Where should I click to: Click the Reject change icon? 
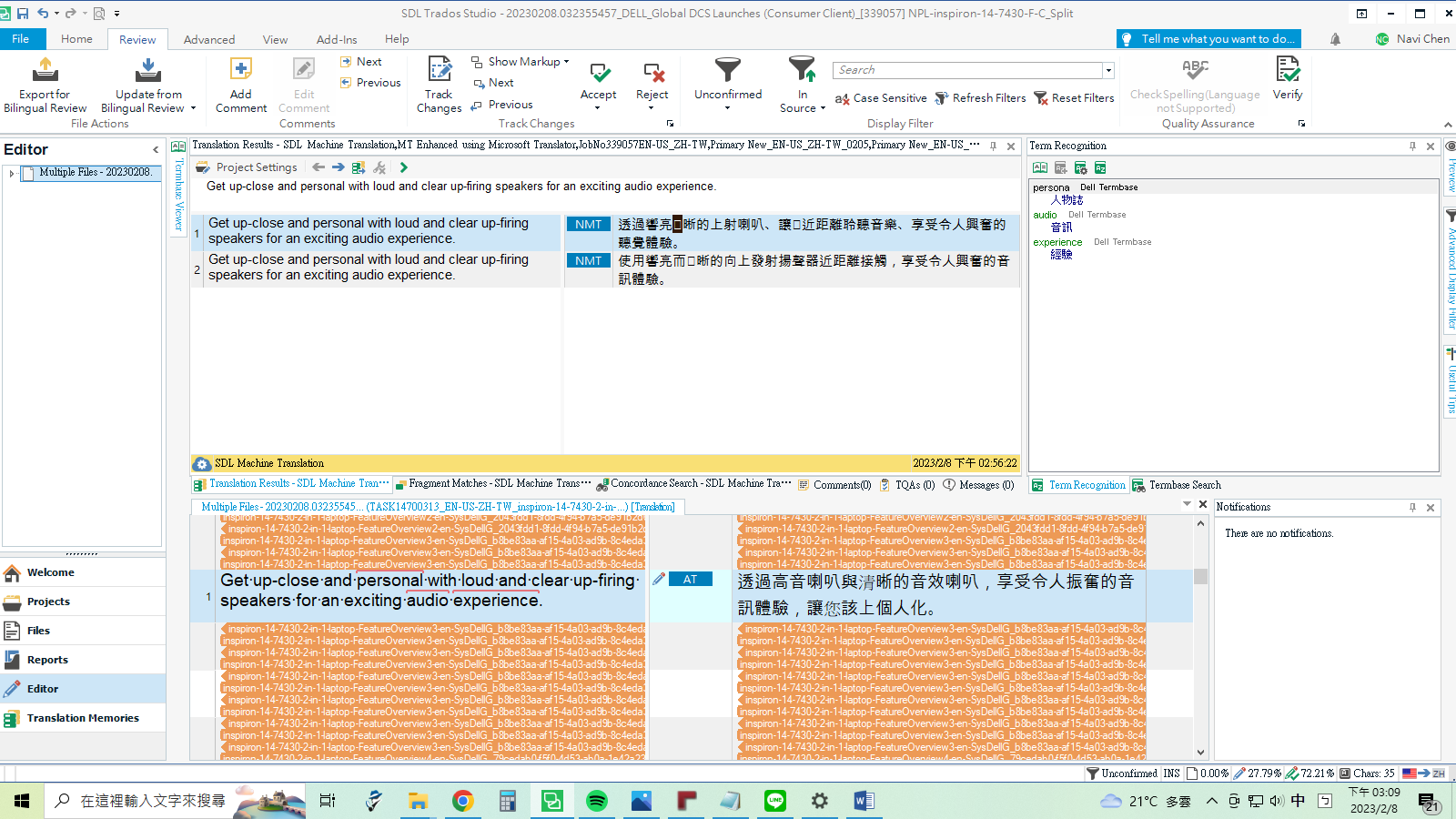coord(652,72)
